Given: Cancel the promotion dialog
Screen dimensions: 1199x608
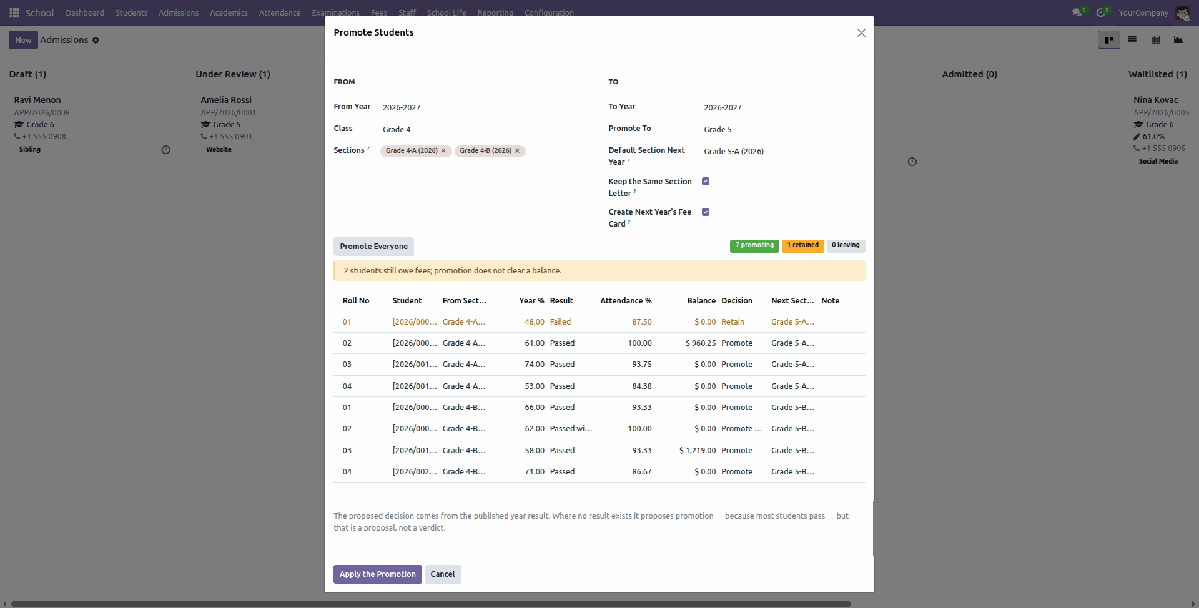Looking at the screenshot, I should coord(443,574).
